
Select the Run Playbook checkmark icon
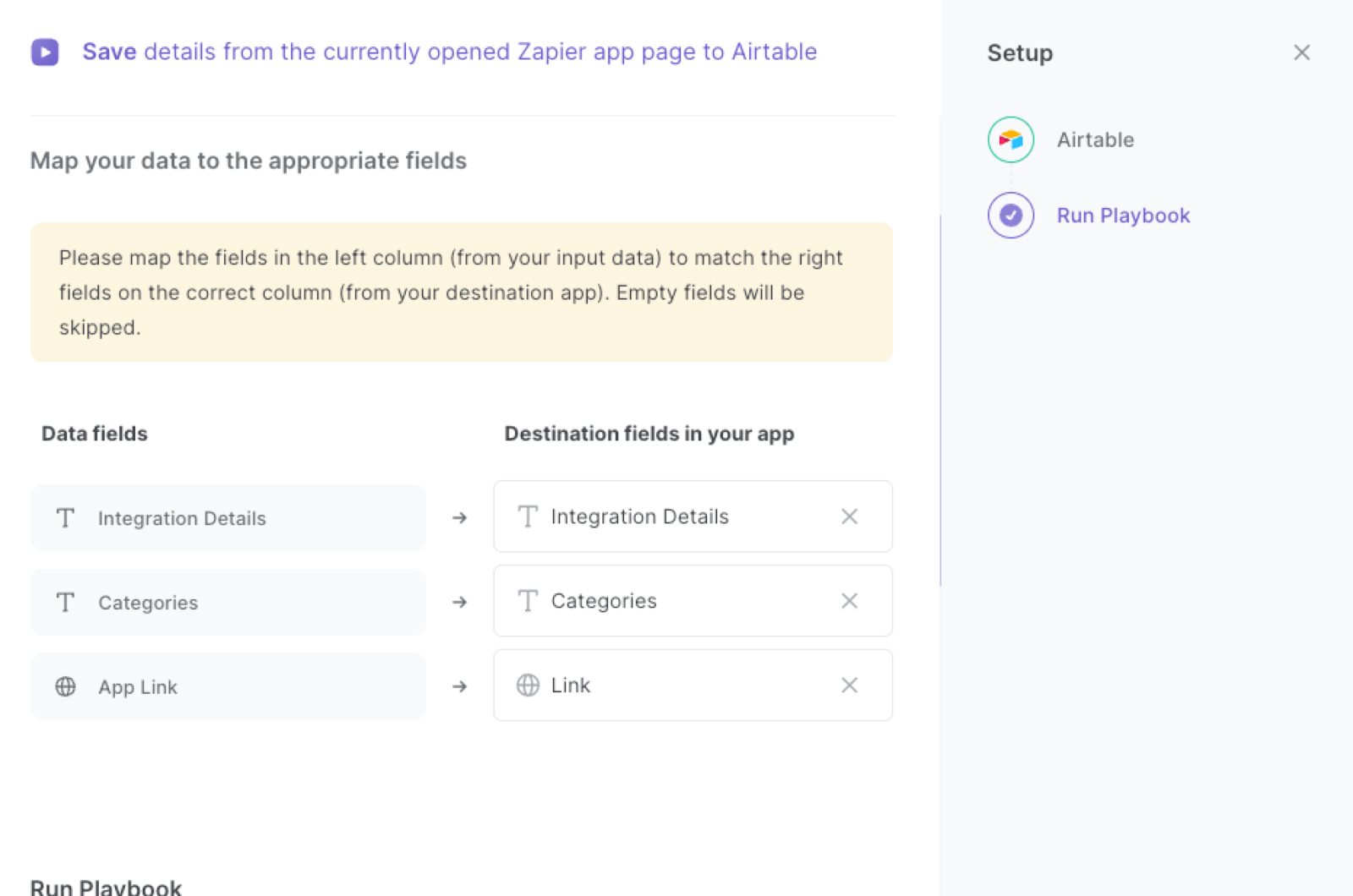pyautogui.click(x=1011, y=216)
